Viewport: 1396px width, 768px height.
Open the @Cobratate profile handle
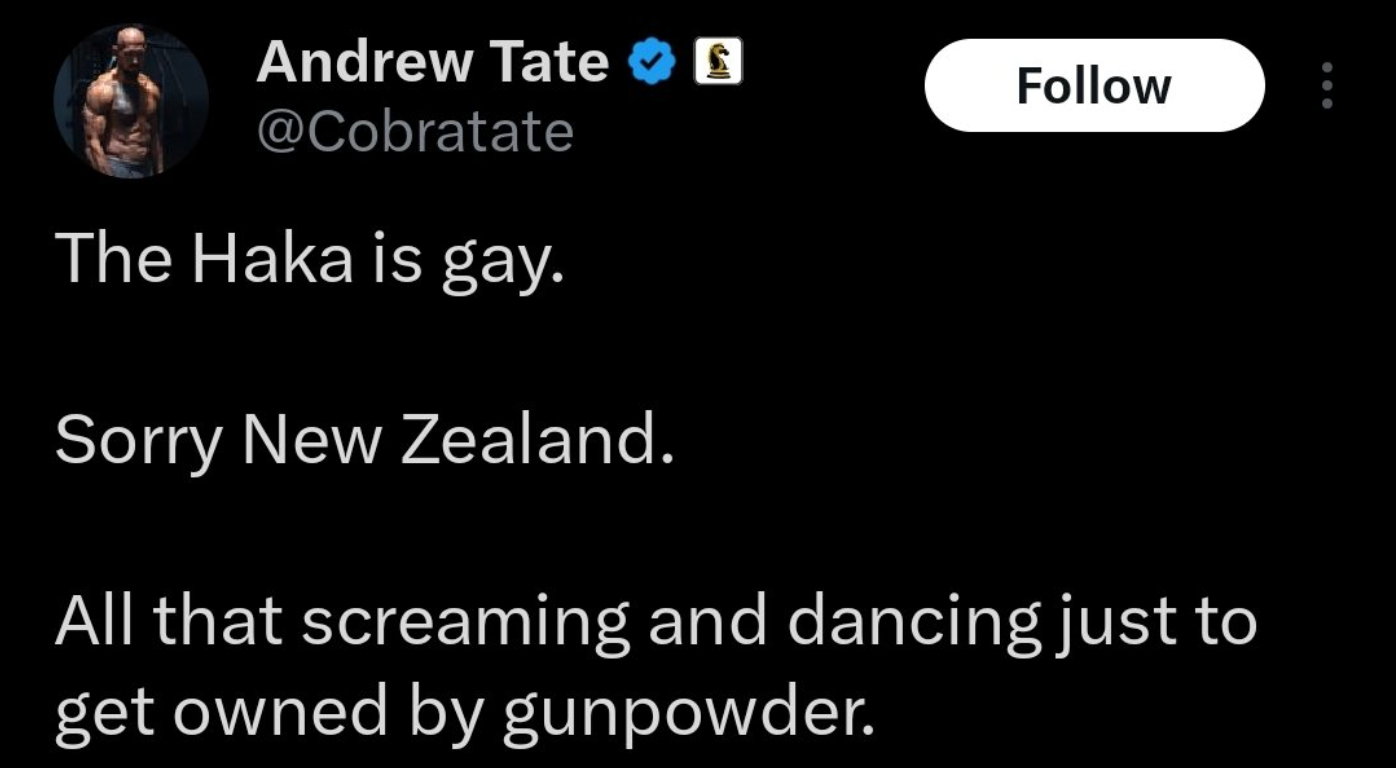pyautogui.click(x=414, y=128)
